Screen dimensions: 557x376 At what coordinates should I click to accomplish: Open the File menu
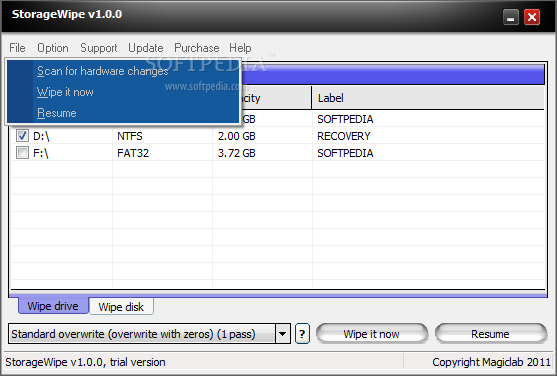point(17,48)
